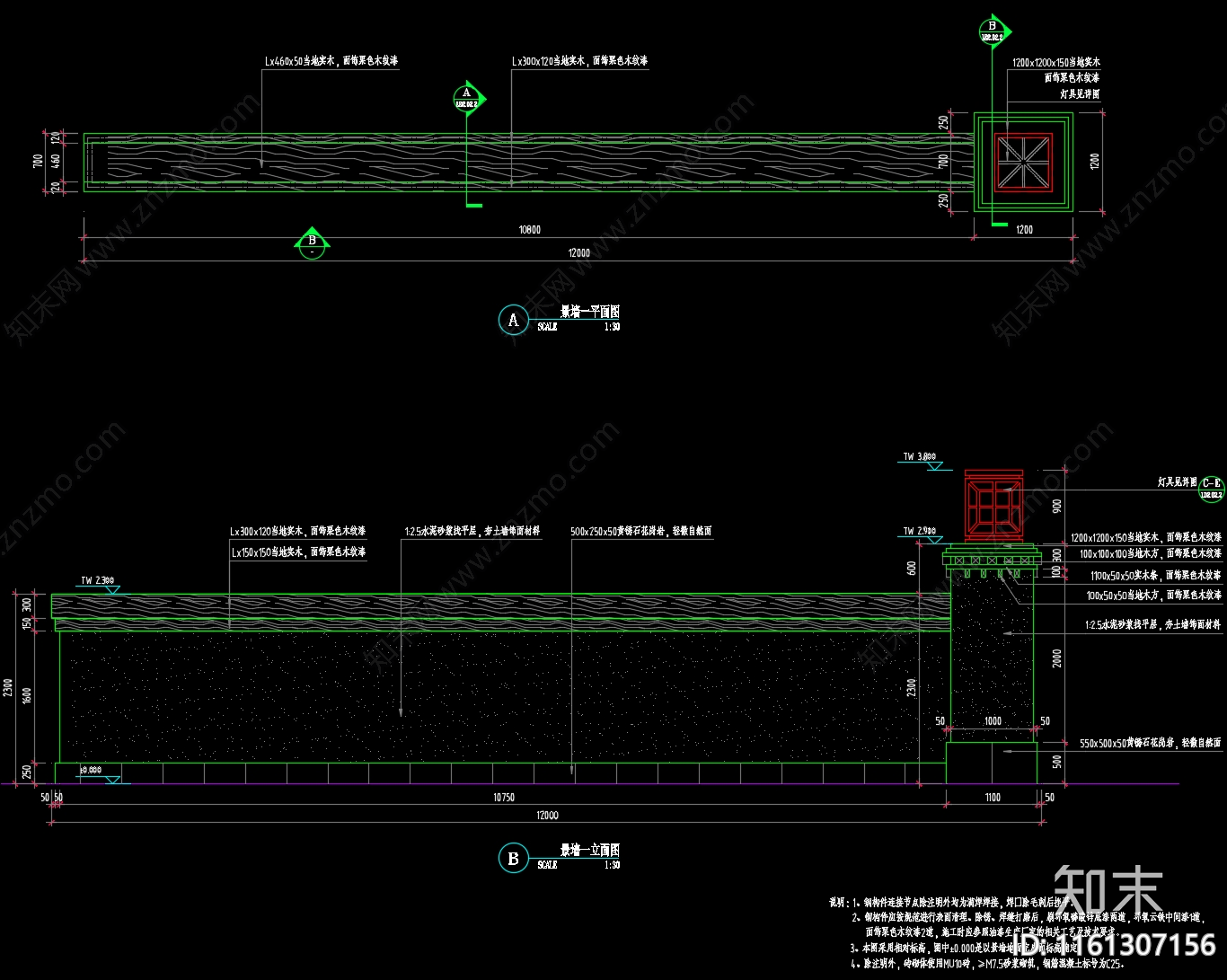Viewport: 1227px width, 980px height.
Task: Select the 500x250x50黄锈石花岗岩 annotation
Action: [x=641, y=532]
